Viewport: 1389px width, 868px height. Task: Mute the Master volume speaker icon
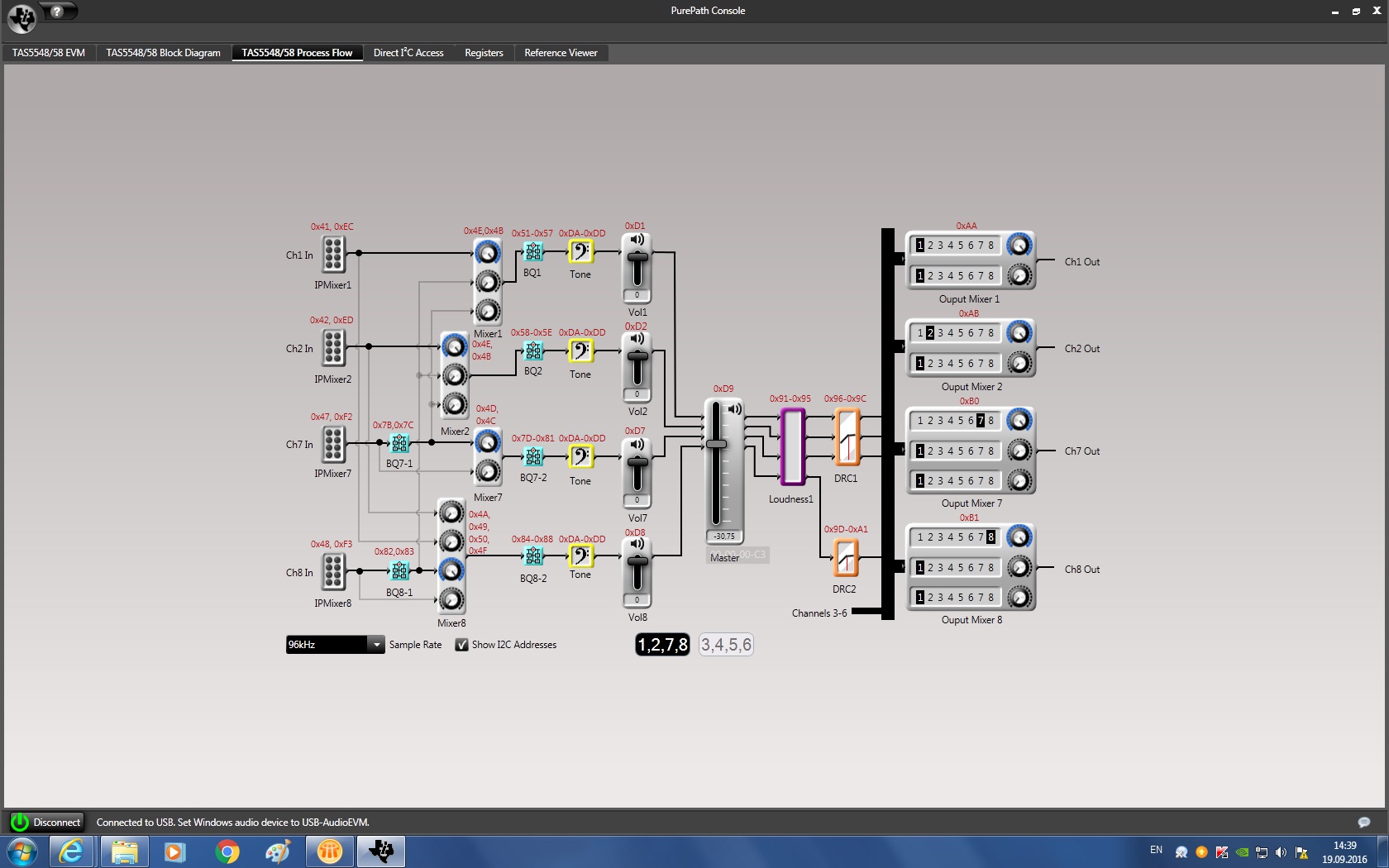pyautogui.click(x=734, y=409)
